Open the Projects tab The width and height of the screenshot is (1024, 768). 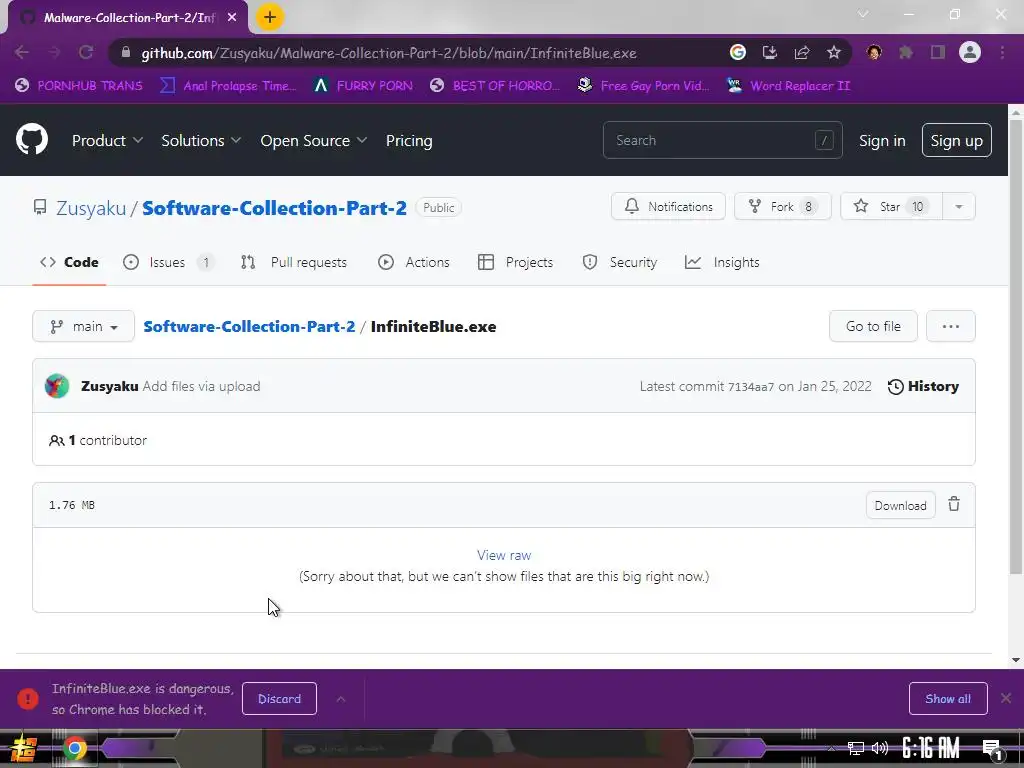pos(515,262)
